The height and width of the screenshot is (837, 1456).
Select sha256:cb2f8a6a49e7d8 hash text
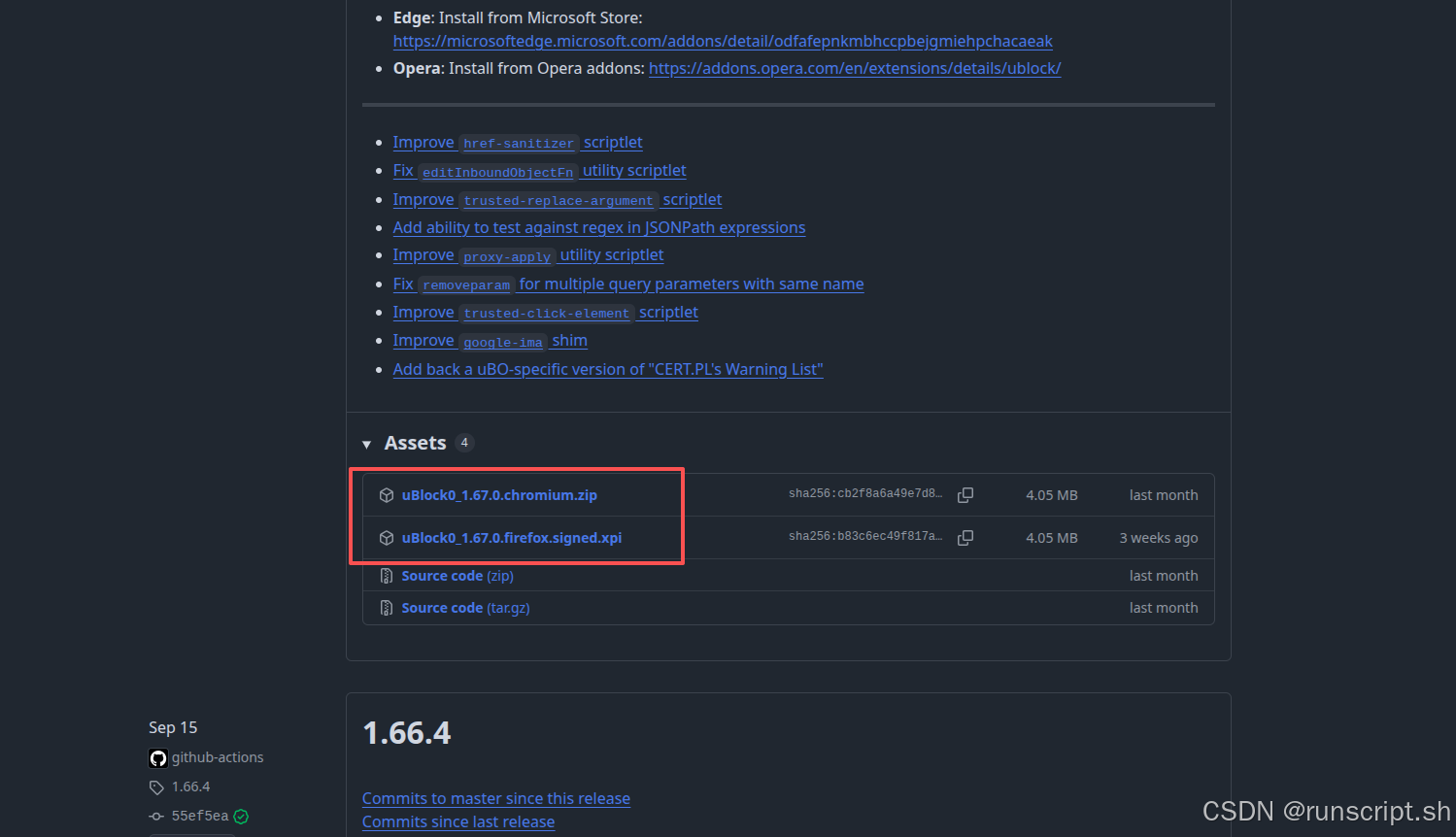tap(865, 494)
